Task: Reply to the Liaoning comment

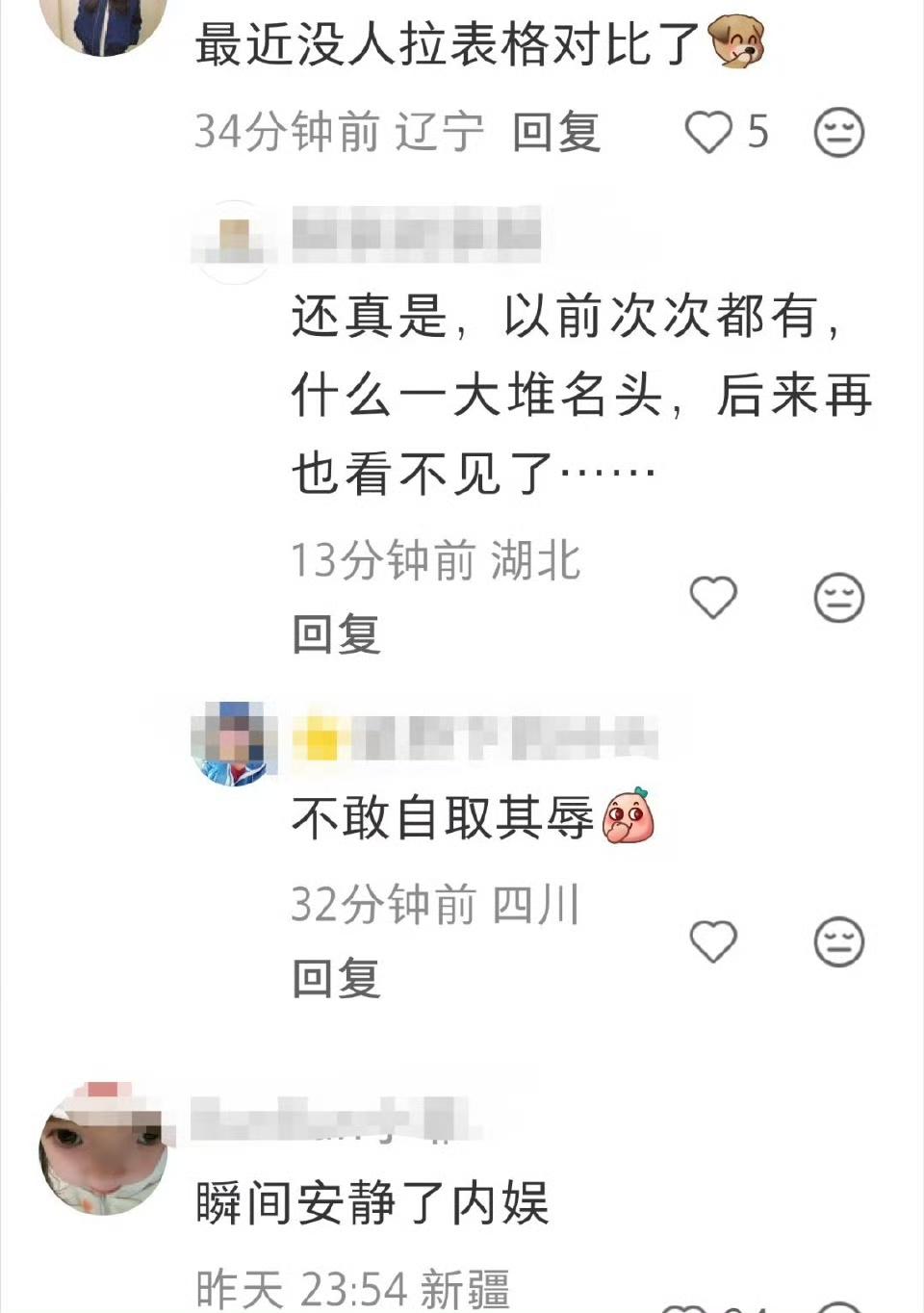Action: [556, 132]
